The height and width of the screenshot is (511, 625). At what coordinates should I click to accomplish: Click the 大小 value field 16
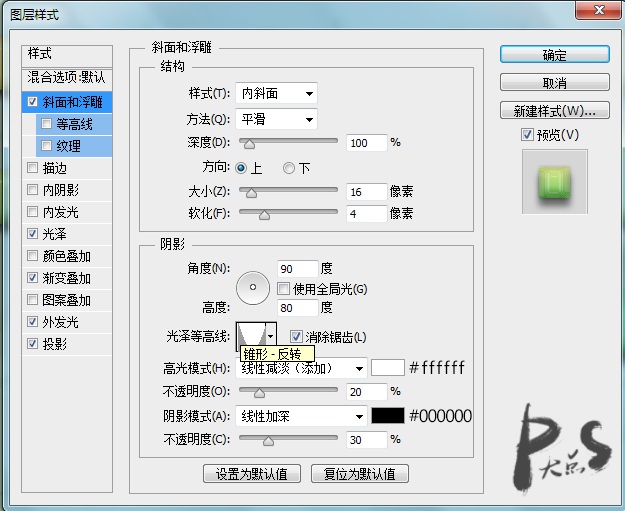click(x=367, y=192)
